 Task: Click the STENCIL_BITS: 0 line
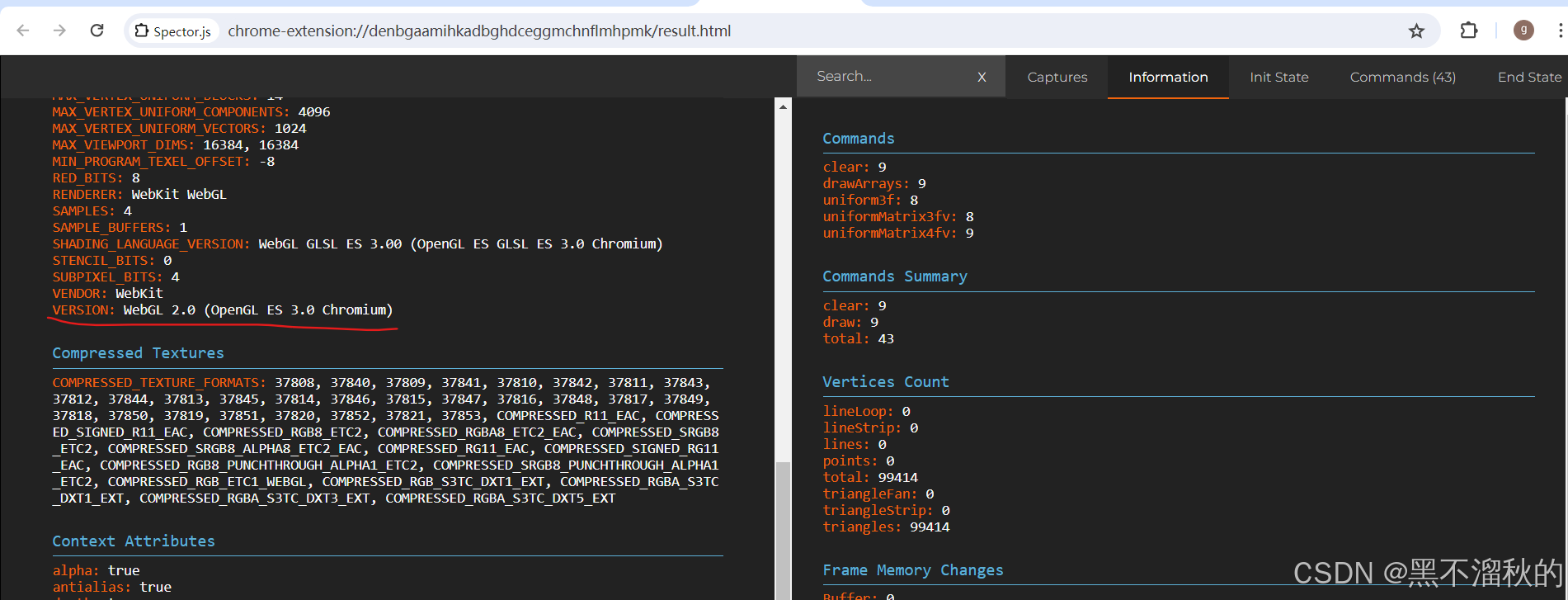click(x=112, y=261)
